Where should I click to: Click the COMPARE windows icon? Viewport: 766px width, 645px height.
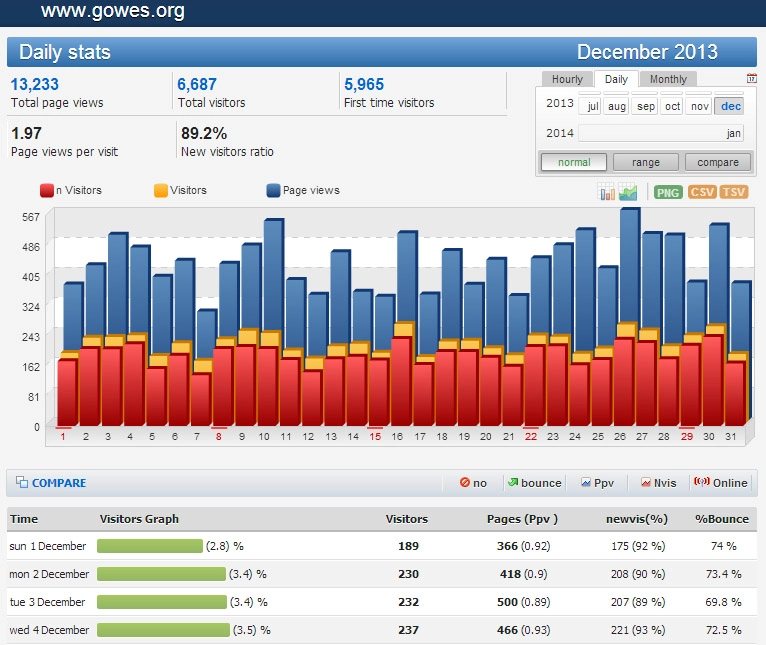(x=22, y=483)
